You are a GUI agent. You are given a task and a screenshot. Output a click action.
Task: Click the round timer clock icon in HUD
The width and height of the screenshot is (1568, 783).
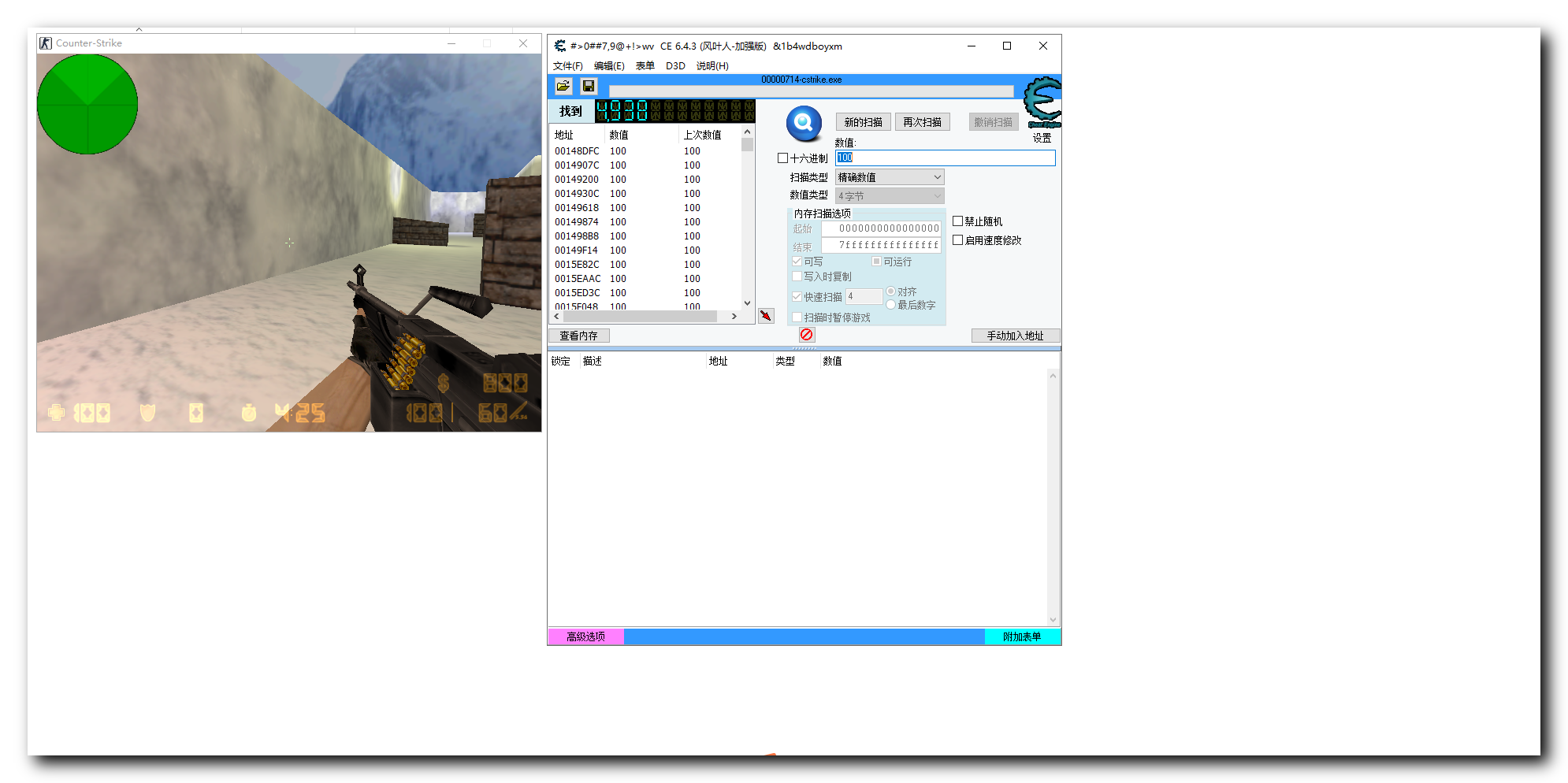[248, 412]
